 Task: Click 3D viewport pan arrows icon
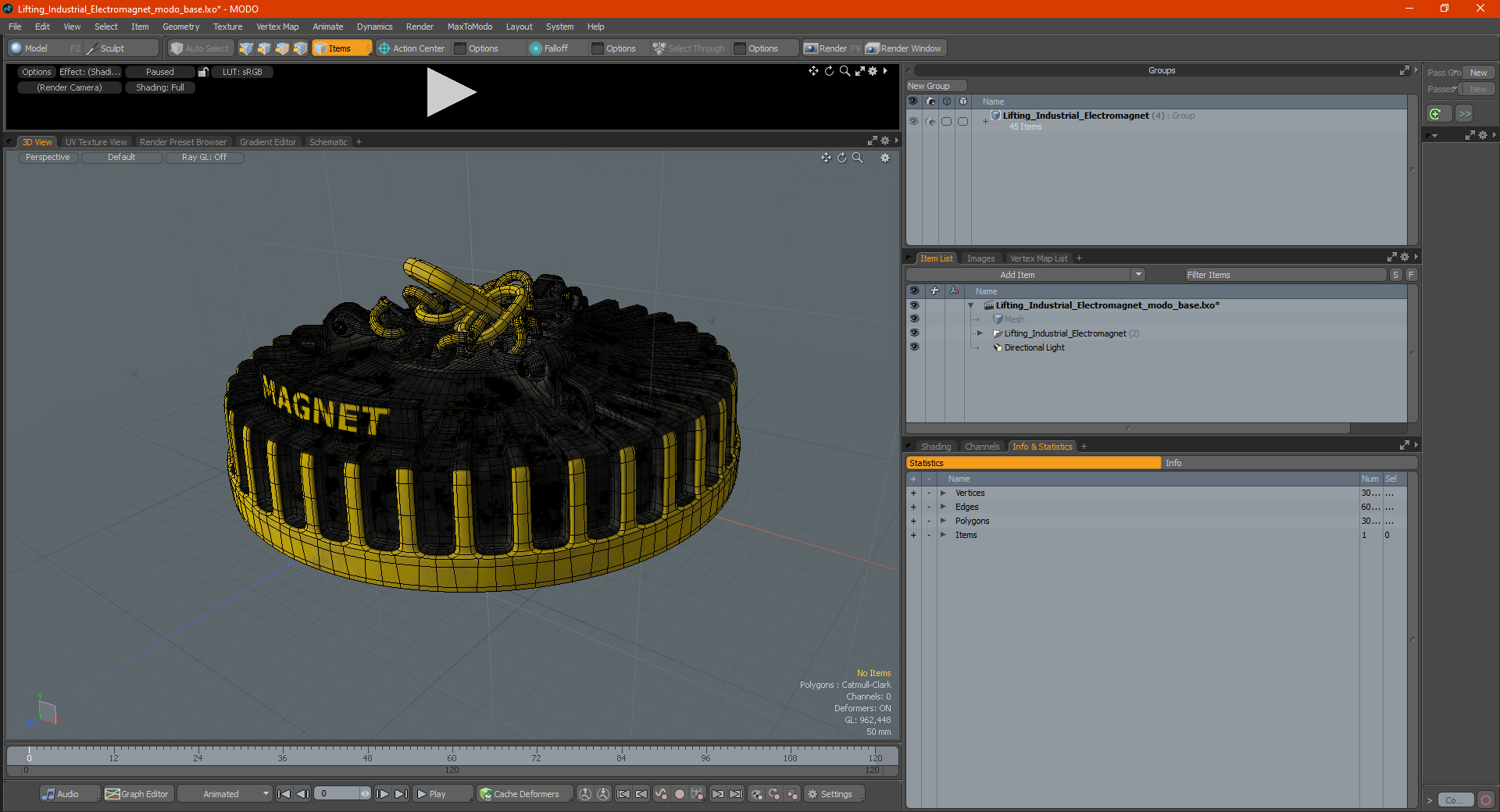click(x=826, y=158)
